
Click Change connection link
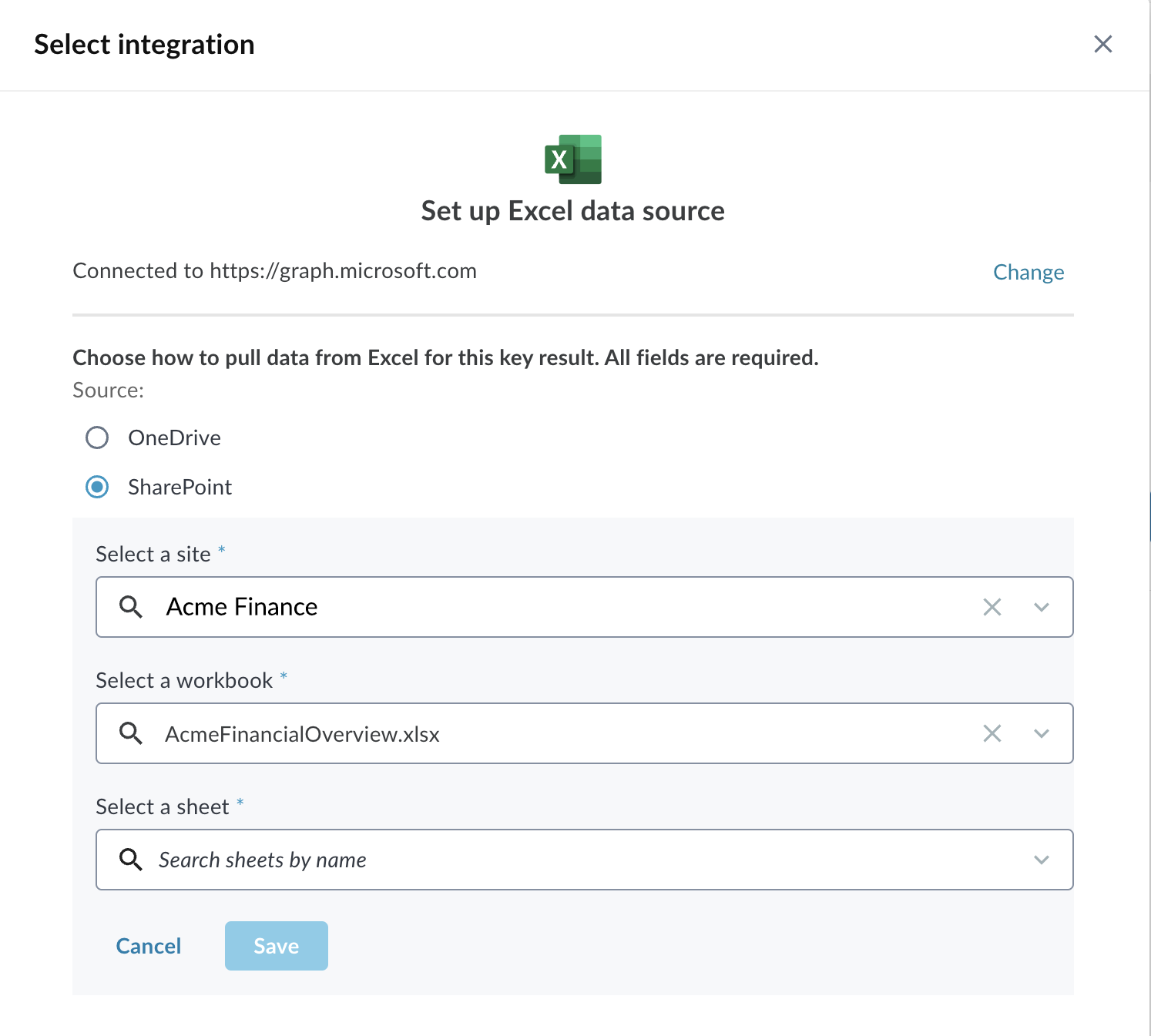[x=1029, y=272]
